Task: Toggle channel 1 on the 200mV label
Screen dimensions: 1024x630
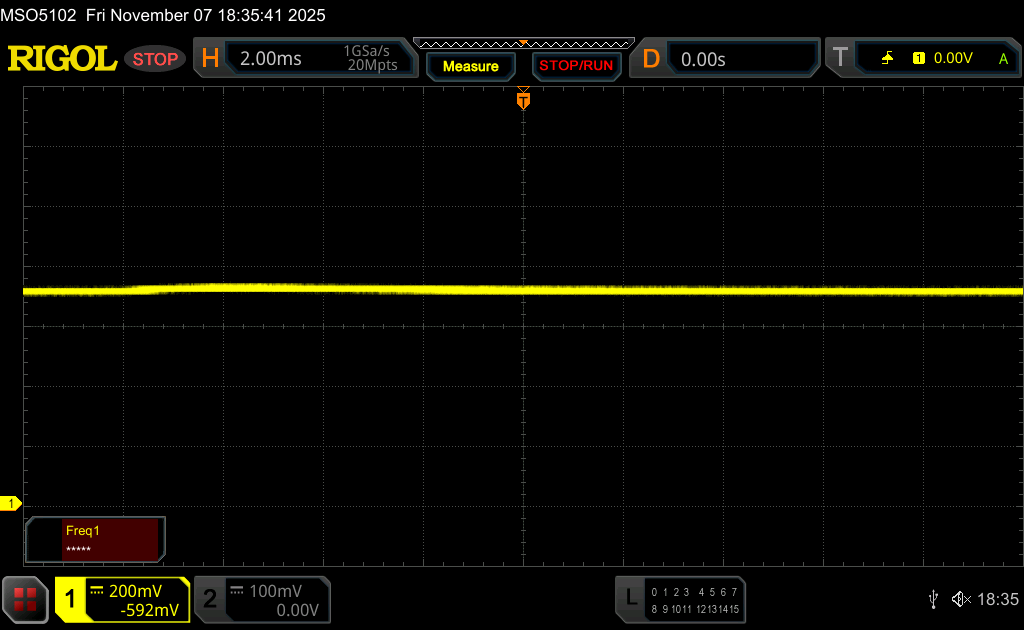Action: click(x=134, y=591)
